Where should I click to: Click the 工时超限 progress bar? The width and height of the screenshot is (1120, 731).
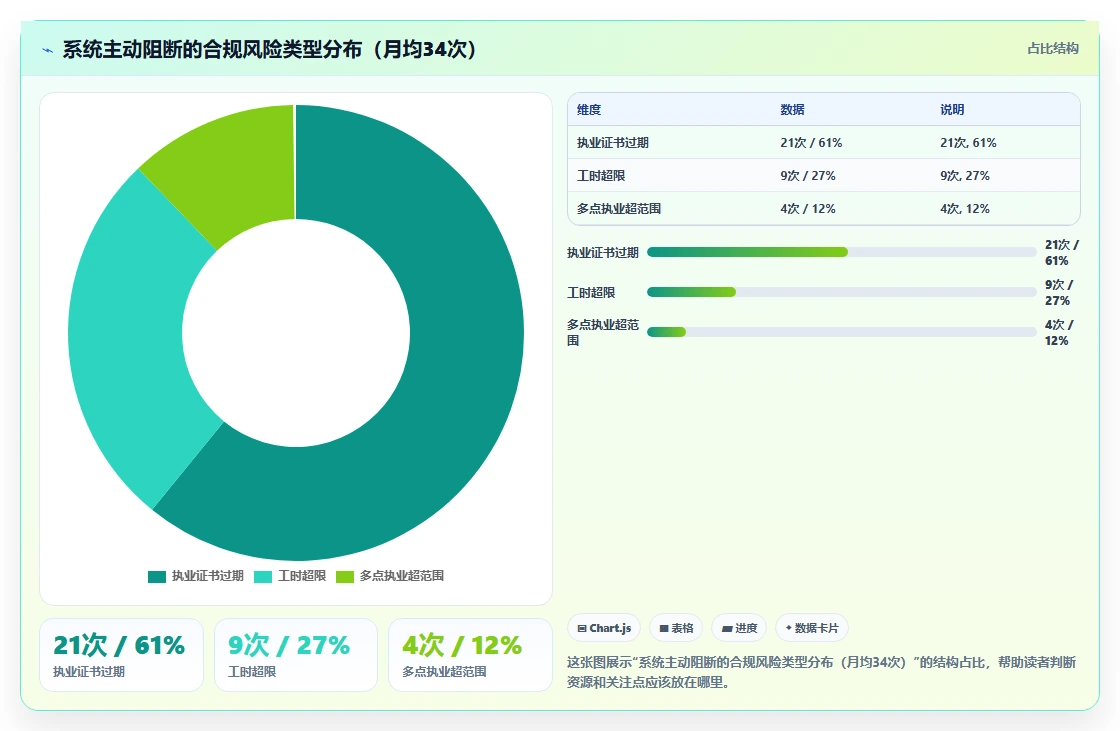(841, 292)
